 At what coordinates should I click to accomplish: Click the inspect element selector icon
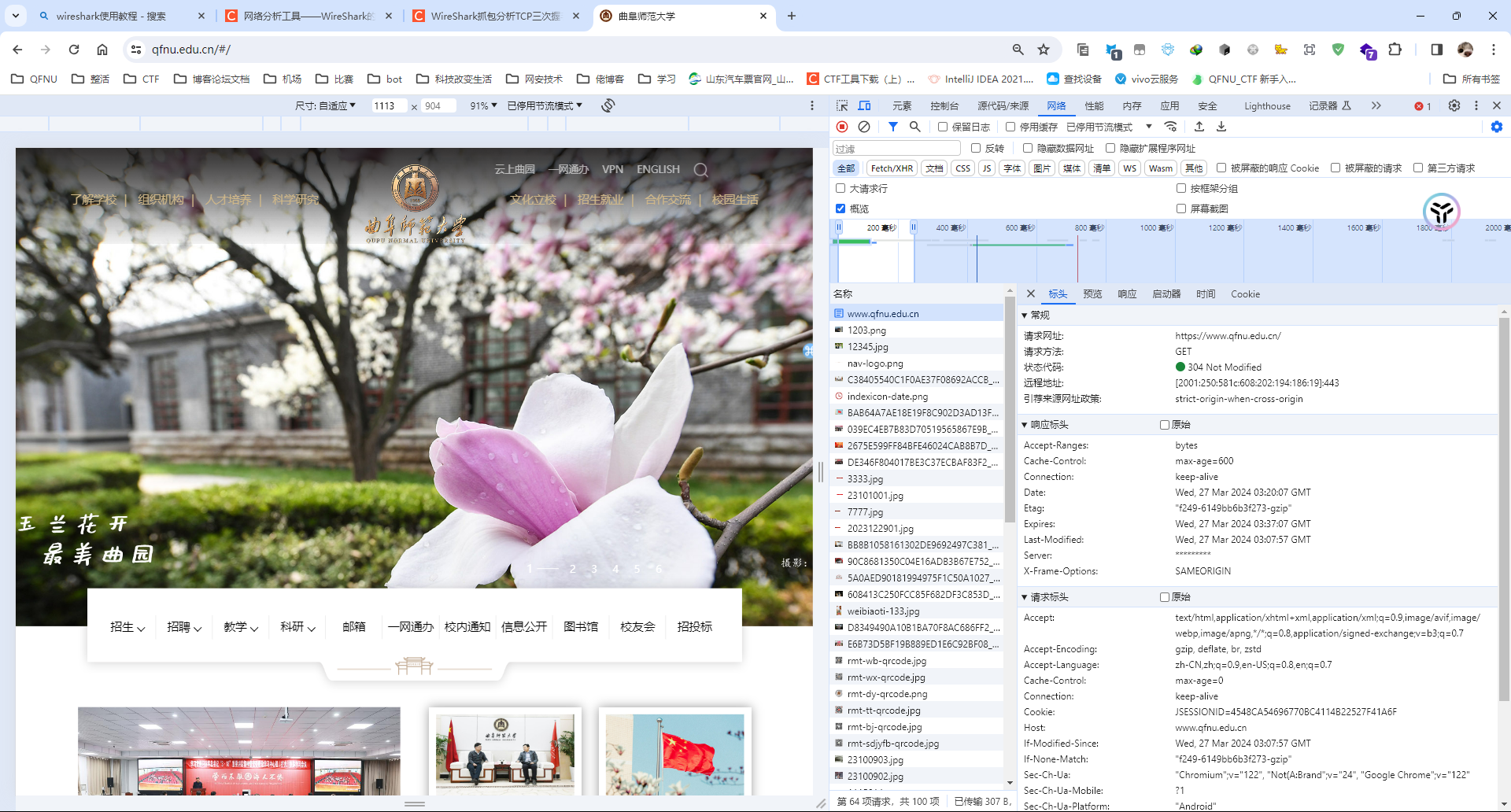[x=842, y=105]
